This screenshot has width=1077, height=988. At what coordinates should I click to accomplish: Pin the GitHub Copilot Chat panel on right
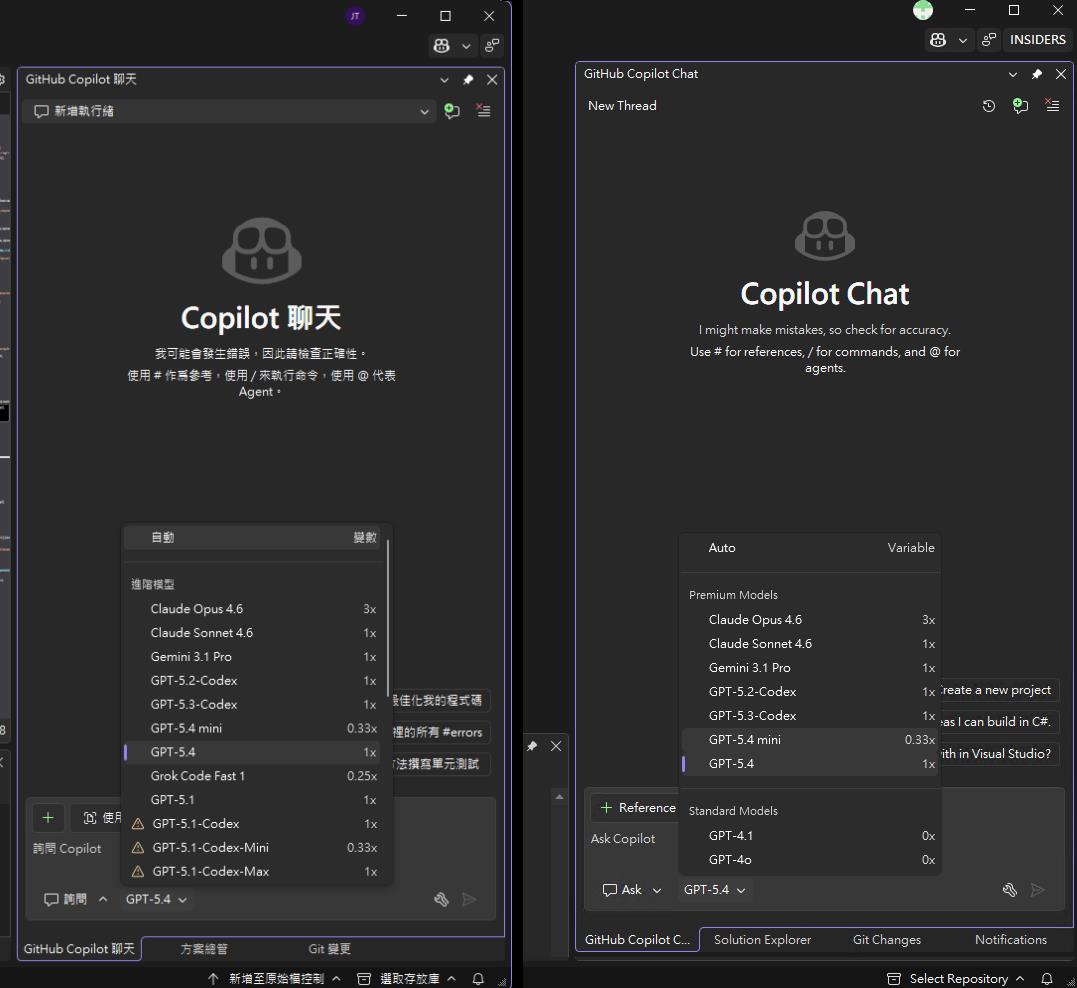[x=1037, y=74]
